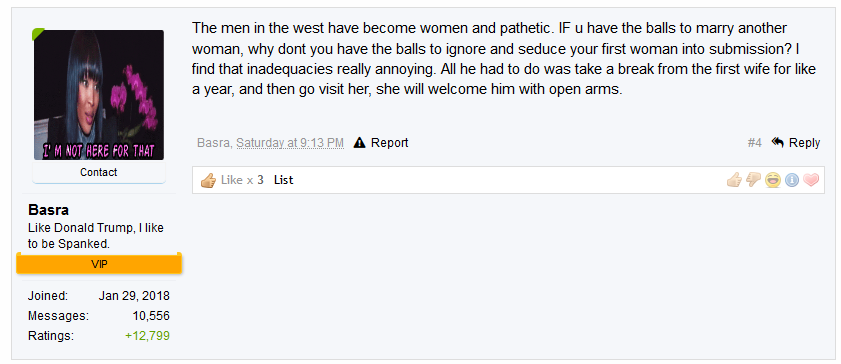The height and width of the screenshot is (364, 841).
Task: Mark post informative with blue info icon
Action: 792,180
